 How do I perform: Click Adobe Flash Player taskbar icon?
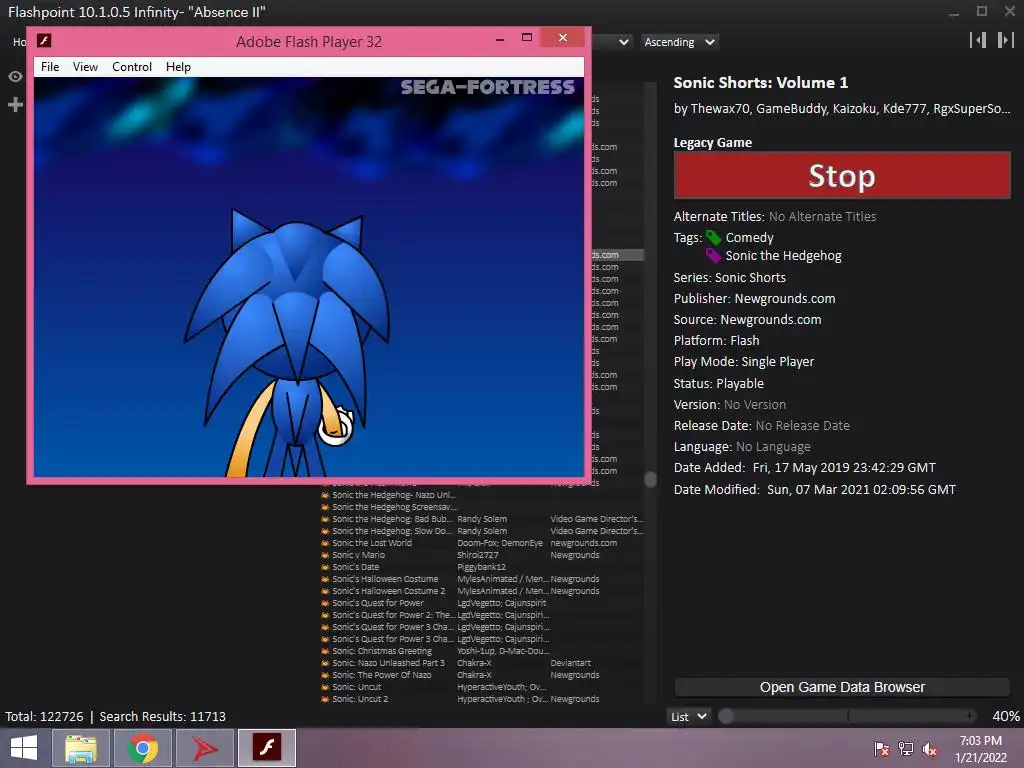point(266,748)
